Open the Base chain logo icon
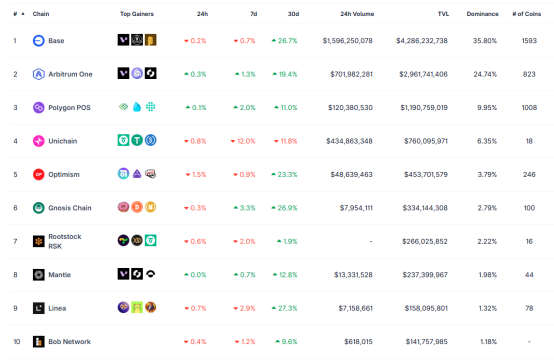The height and width of the screenshot is (362, 554). point(39,41)
